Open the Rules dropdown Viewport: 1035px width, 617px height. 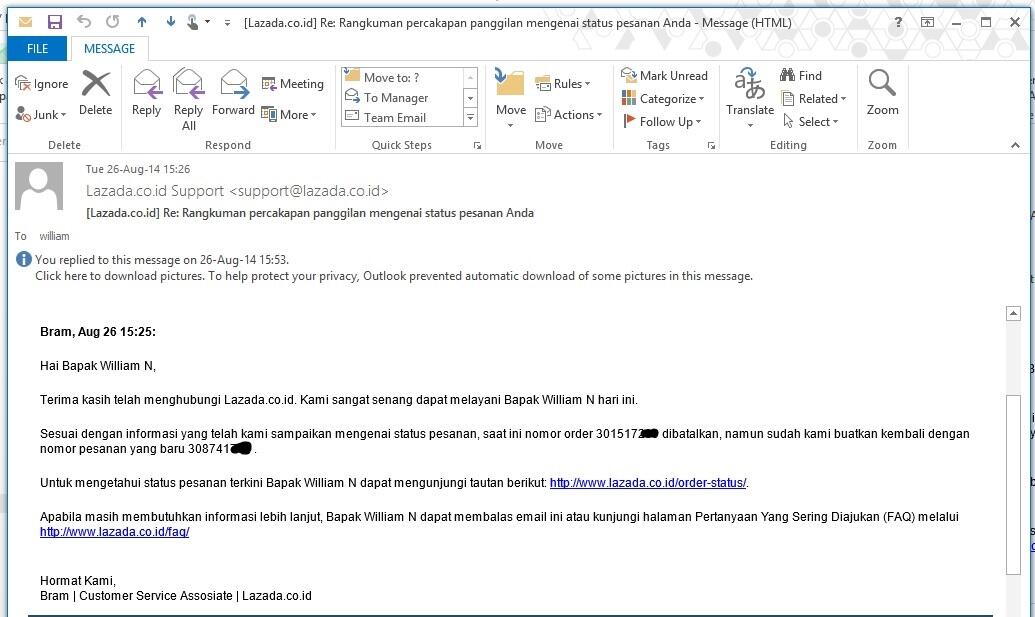(x=562, y=84)
